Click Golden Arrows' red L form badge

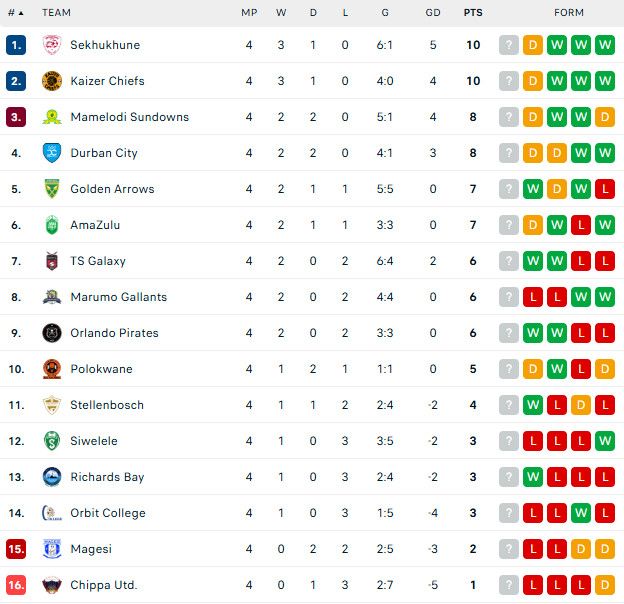coord(605,189)
